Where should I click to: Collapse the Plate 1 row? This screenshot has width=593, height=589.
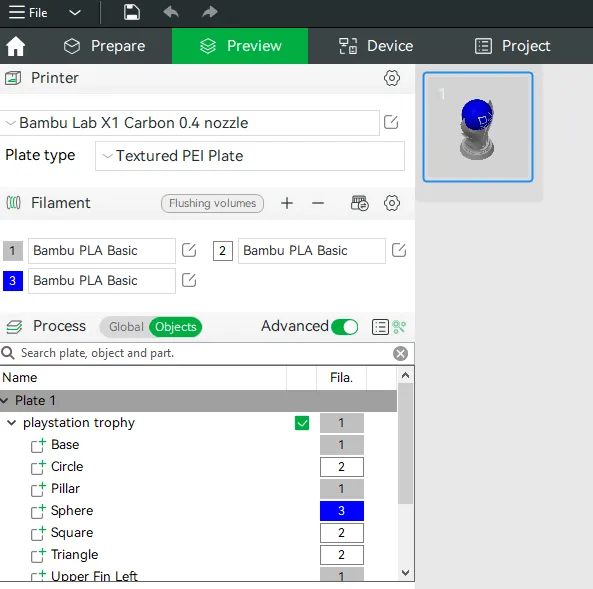point(5,401)
